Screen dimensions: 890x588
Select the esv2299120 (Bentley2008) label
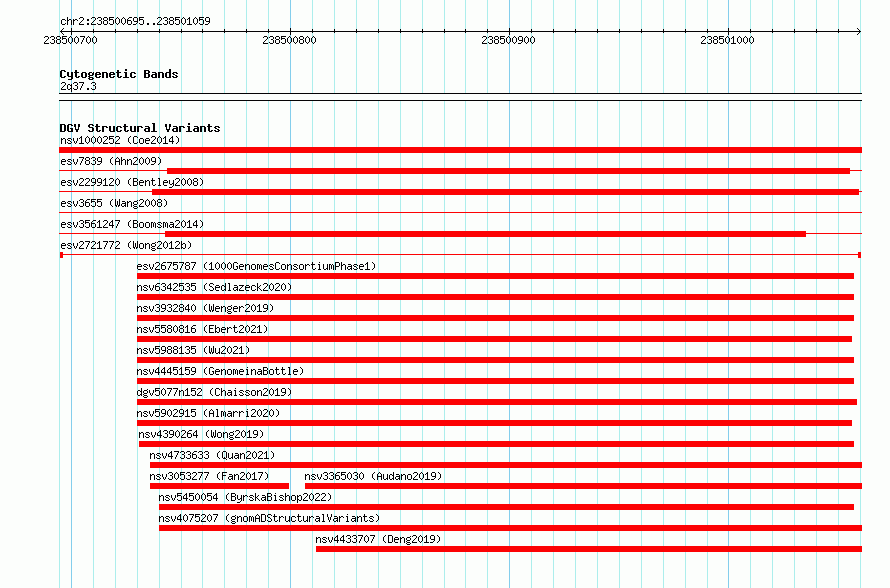132,182
